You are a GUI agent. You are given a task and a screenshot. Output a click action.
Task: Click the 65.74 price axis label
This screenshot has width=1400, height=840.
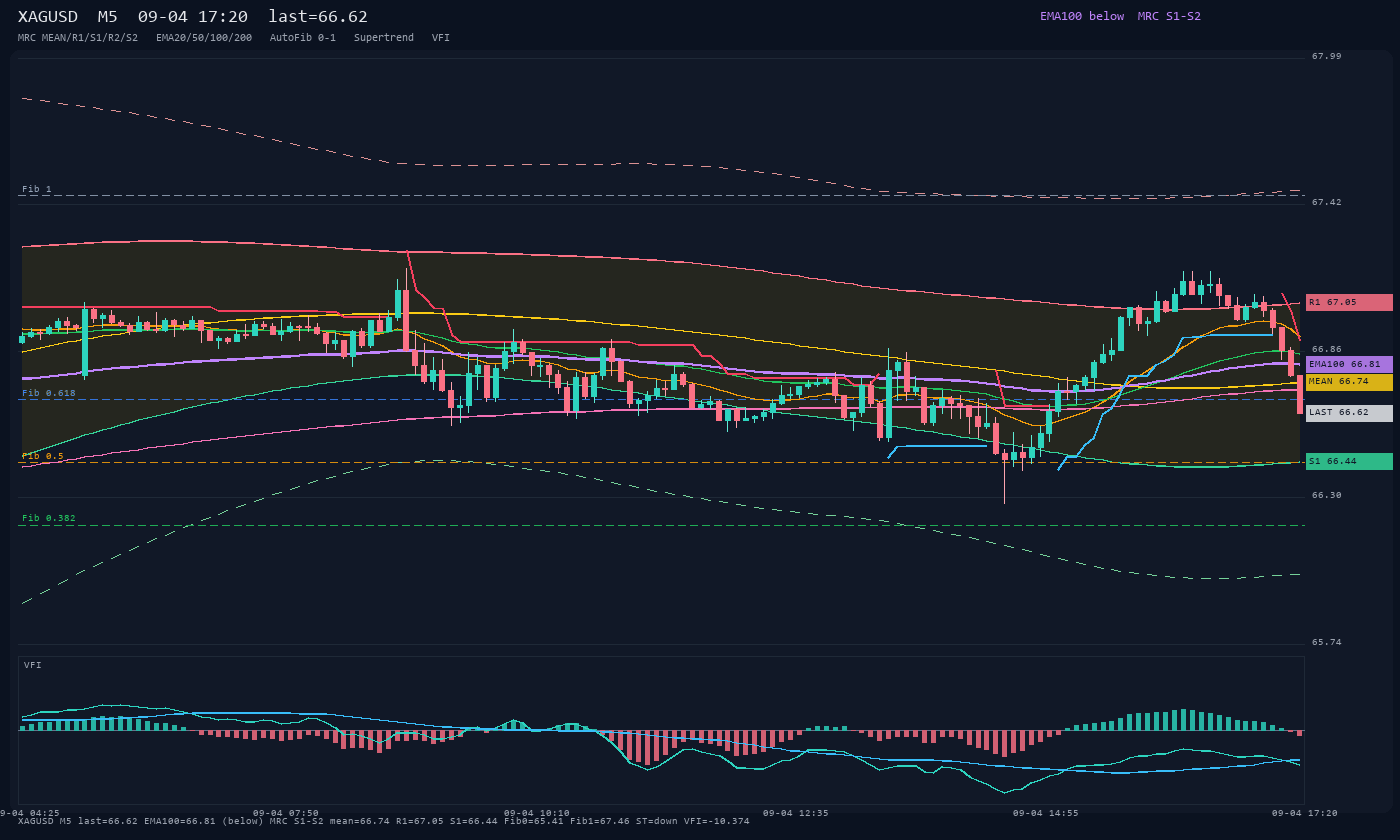(x=1327, y=642)
